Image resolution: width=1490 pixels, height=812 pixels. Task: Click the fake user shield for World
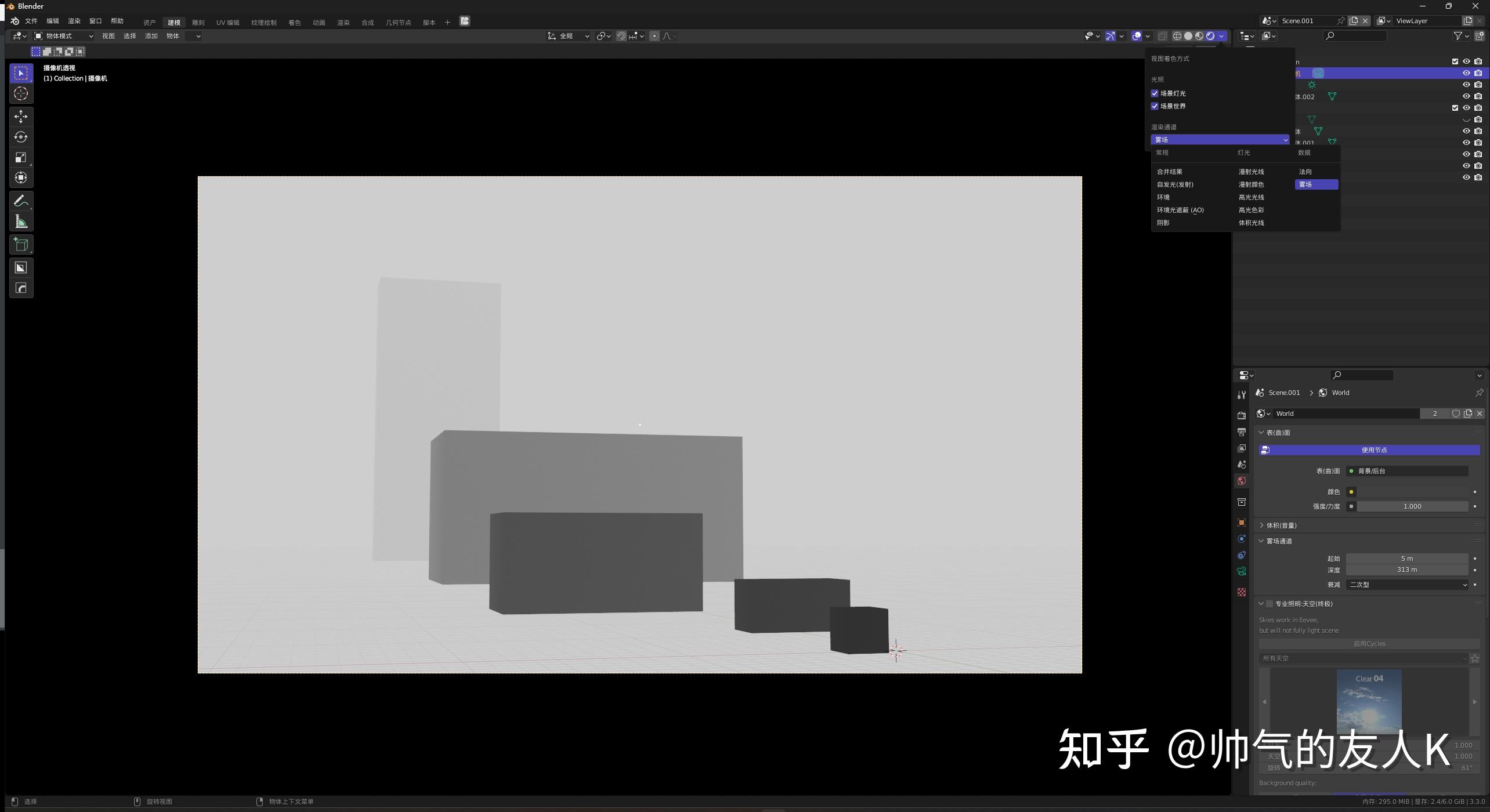point(1456,414)
